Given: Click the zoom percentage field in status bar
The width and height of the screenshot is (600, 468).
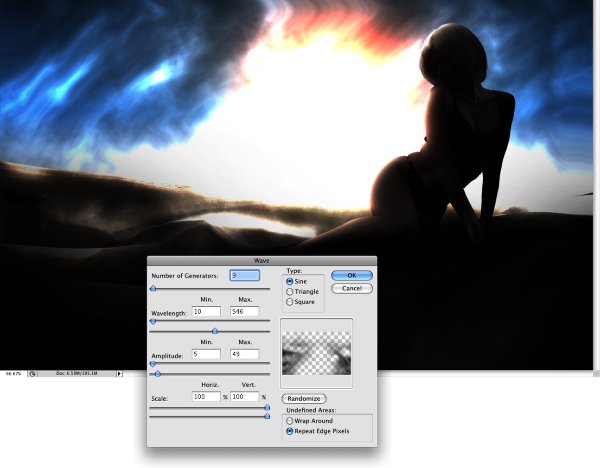Looking at the screenshot, I should (x=14, y=373).
